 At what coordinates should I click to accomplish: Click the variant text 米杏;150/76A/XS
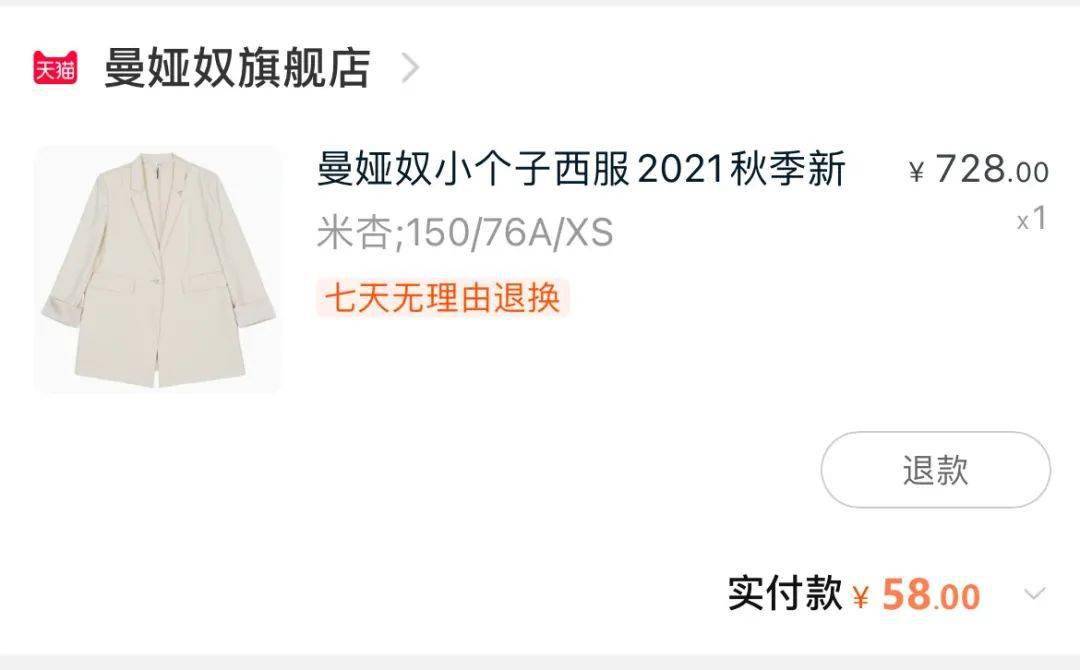pos(465,232)
